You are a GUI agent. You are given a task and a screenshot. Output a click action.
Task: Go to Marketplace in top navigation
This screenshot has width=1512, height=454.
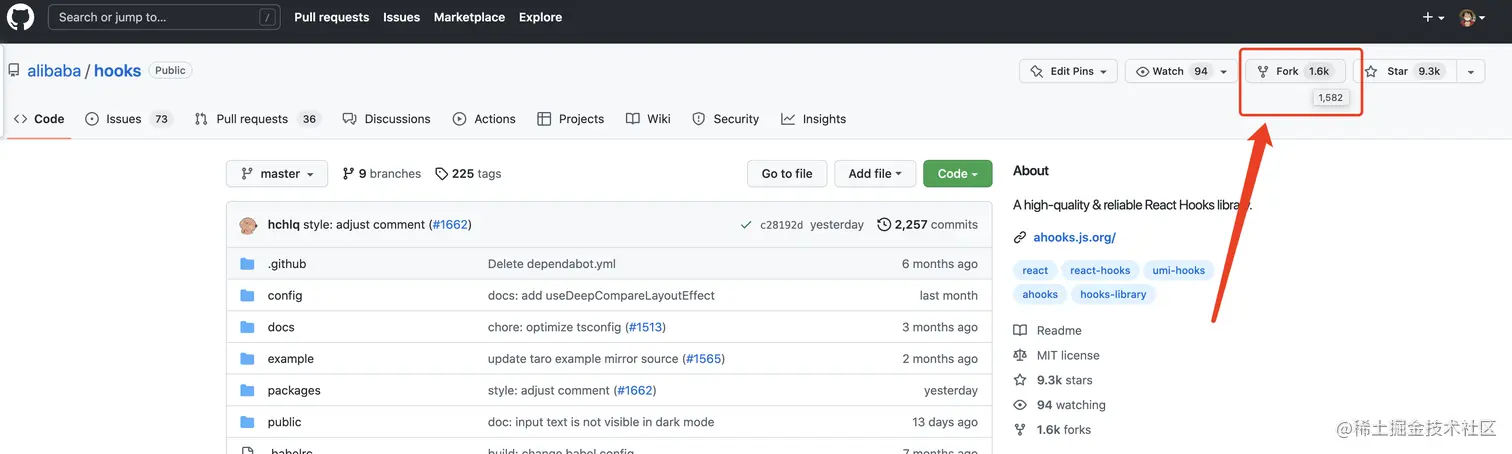point(469,17)
